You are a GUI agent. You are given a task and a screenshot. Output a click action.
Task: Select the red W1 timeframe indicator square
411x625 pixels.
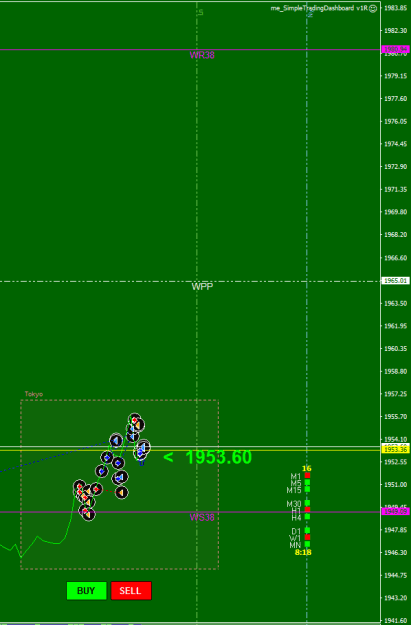[307, 537]
